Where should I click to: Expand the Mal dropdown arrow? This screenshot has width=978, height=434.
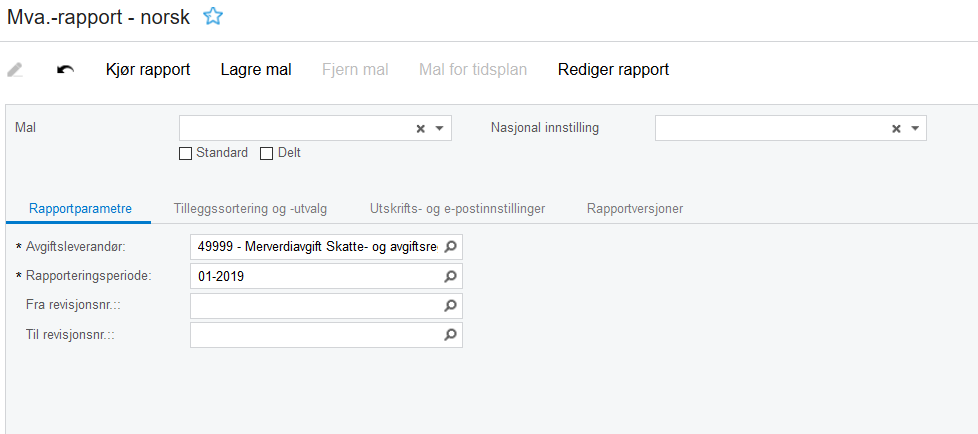click(439, 128)
